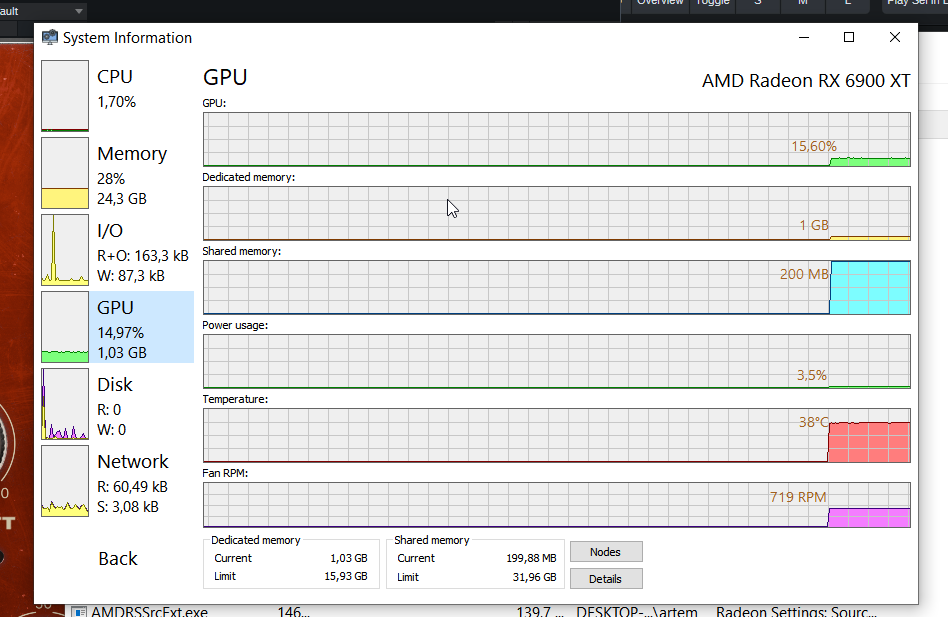Open the I/O activity graph thumbnail

click(x=65, y=250)
